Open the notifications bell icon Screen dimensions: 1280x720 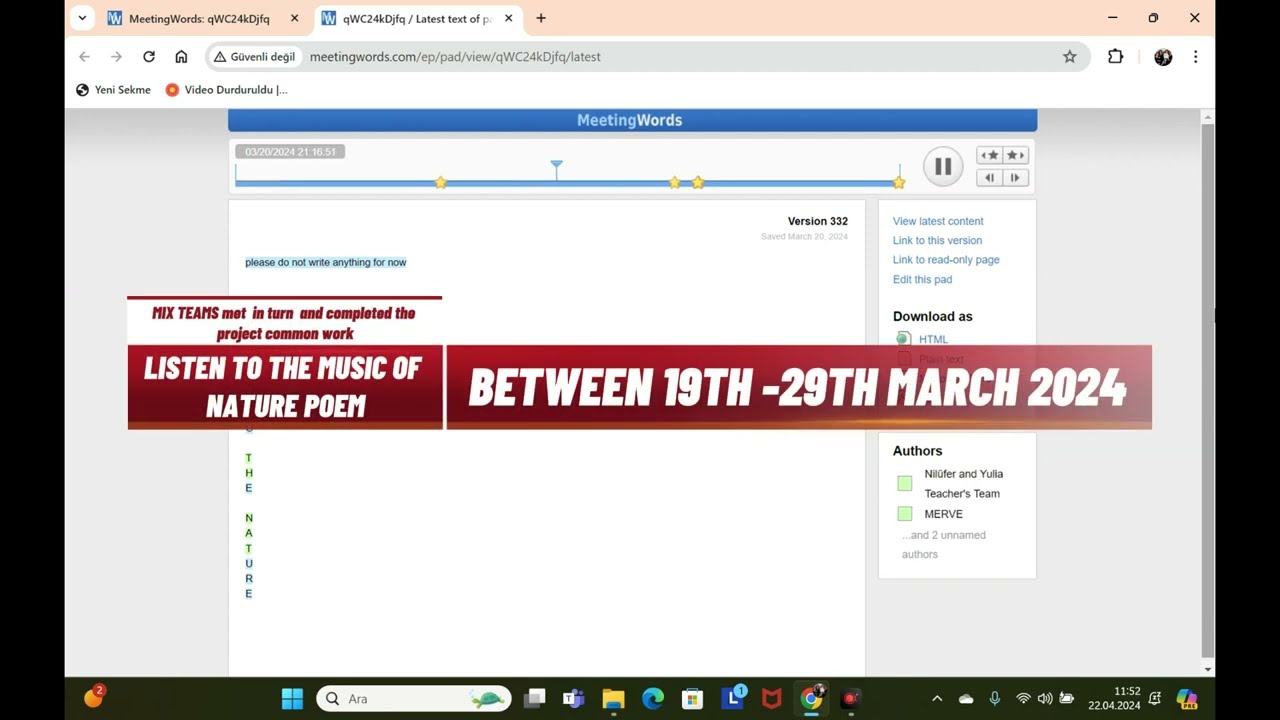tap(1155, 699)
